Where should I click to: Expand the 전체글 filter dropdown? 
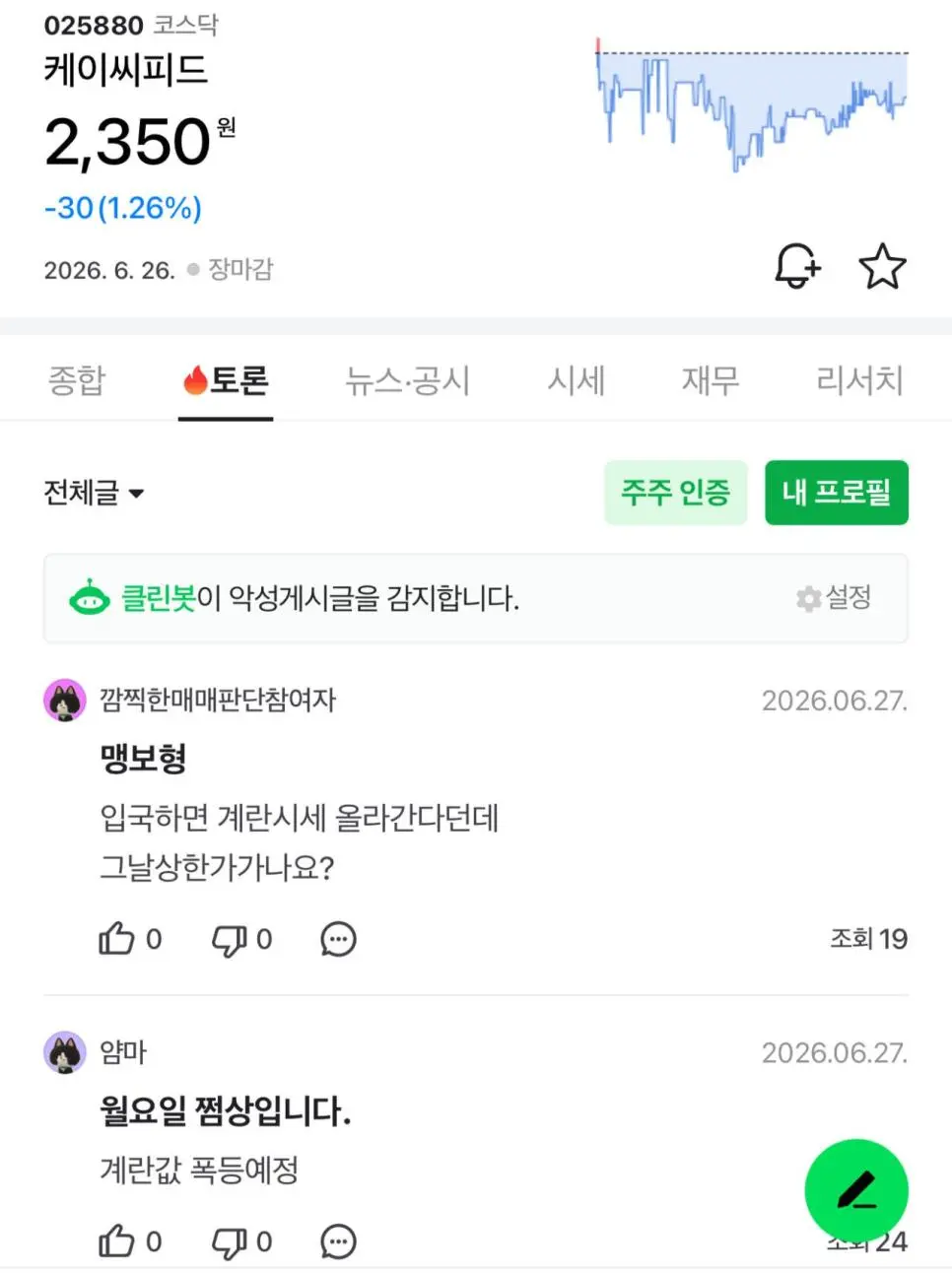94,492
